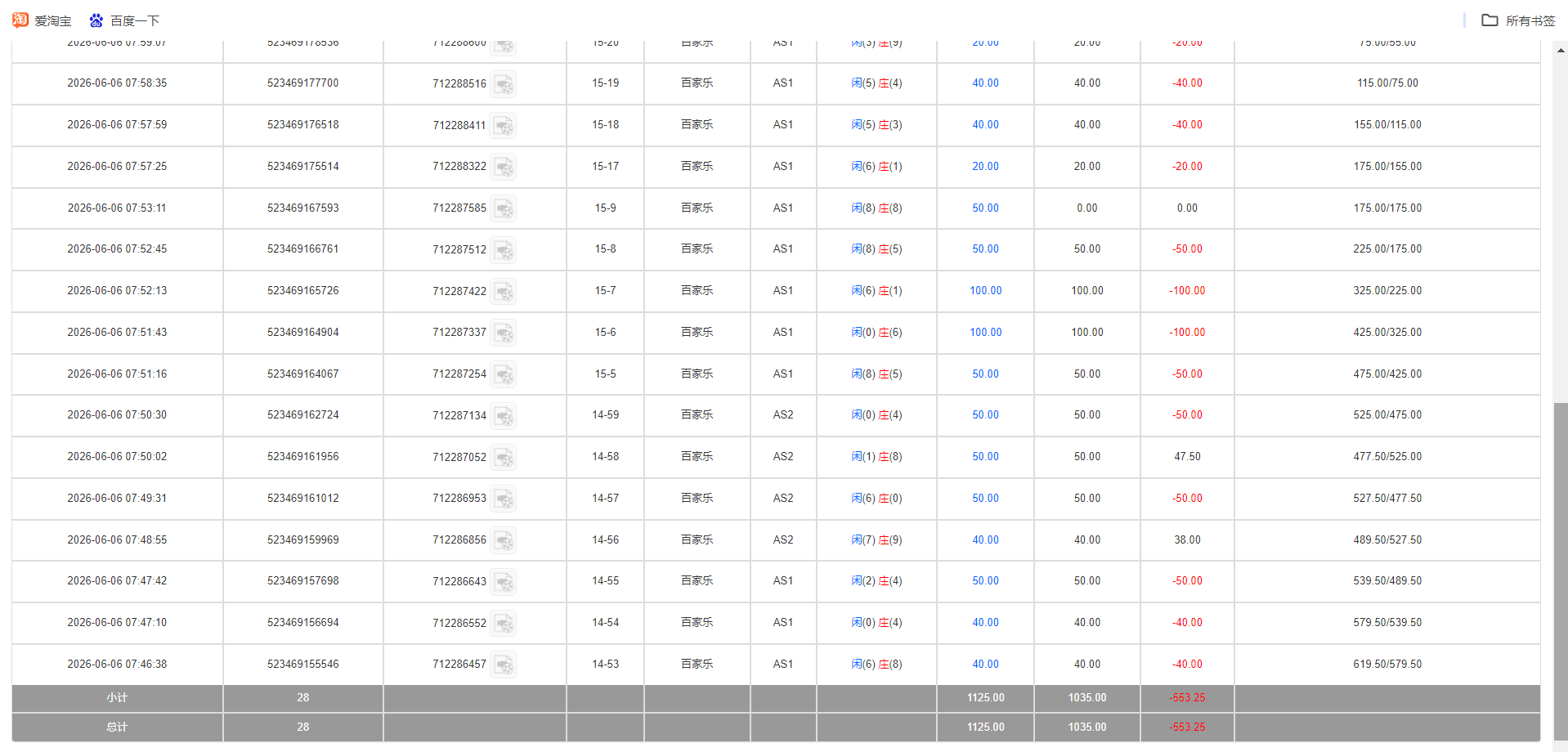Click round number 712288516
This screenshot has width=1568, height=752.
[x=459, y=84]
